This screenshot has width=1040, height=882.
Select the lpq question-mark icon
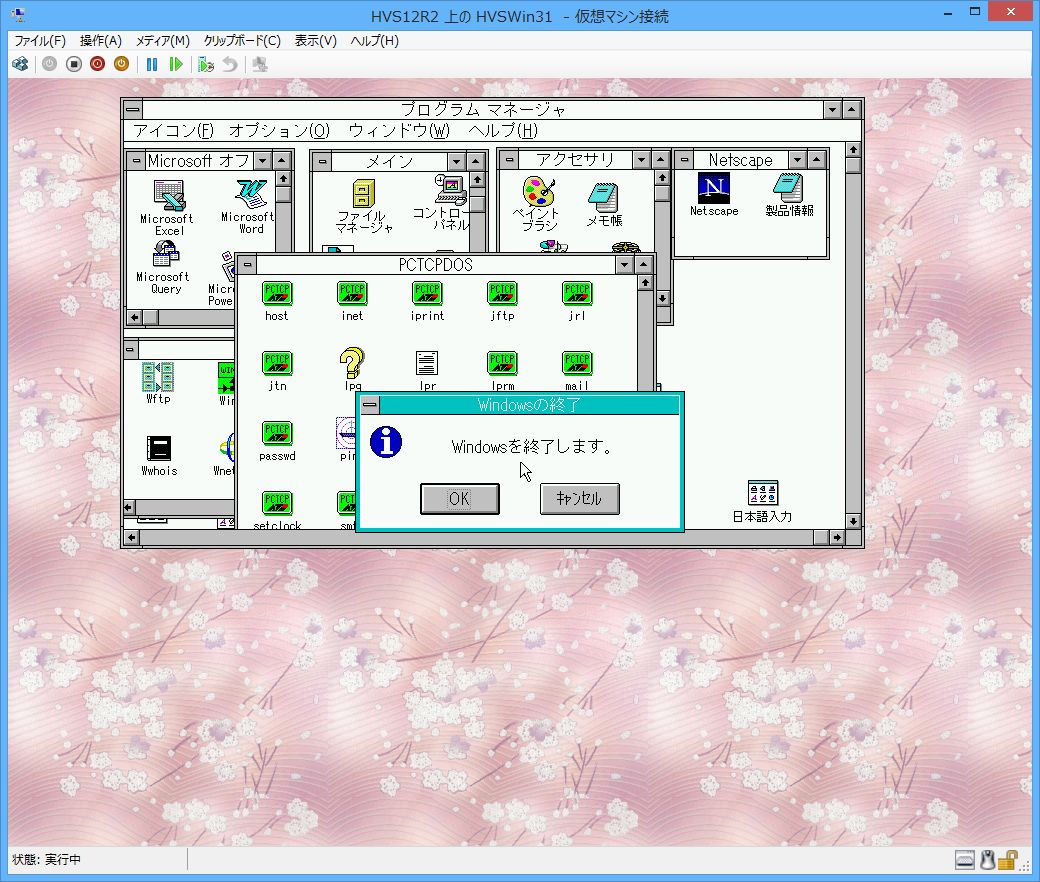pos(352,369)
